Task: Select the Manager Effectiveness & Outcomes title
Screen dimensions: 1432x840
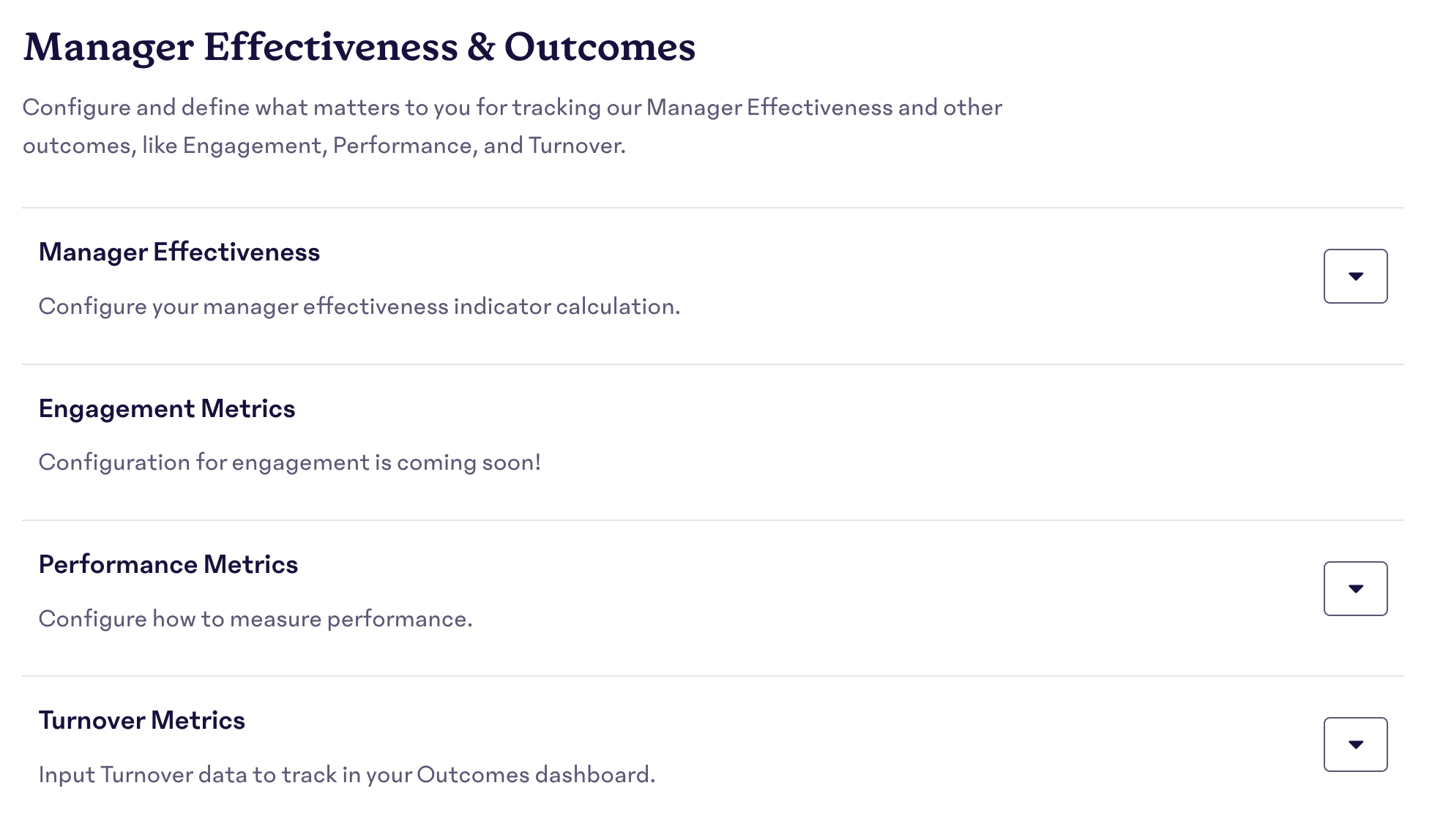Action: tap(359, 47)
